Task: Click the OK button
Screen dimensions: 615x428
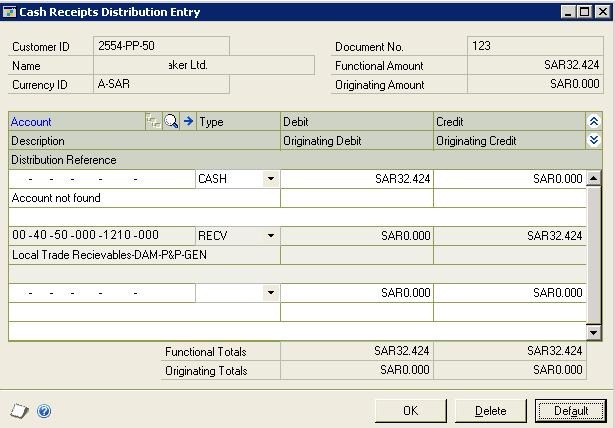Action: pos(411,411)
